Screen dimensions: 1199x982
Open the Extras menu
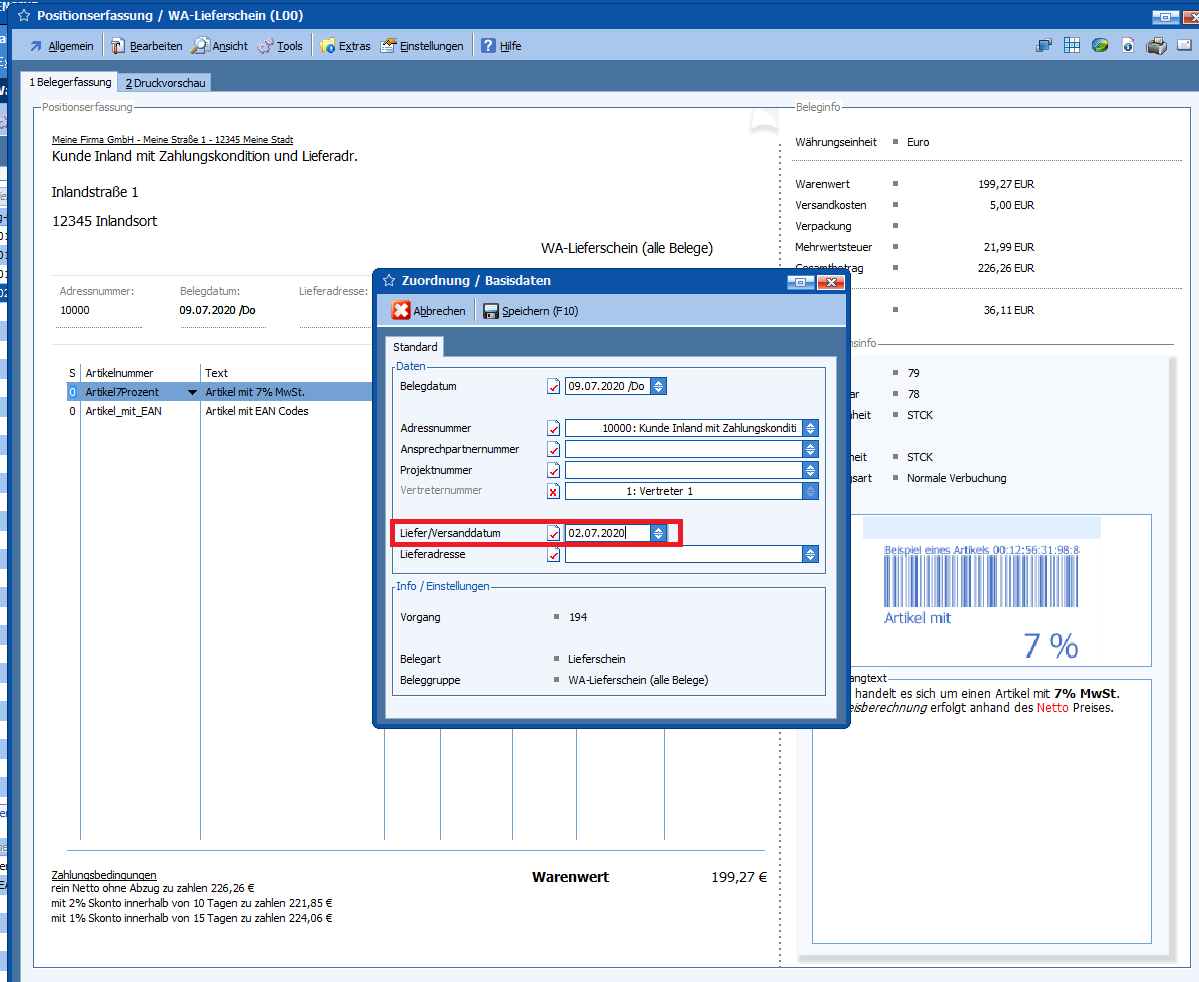pyautogui.click(x=345, y=46)
